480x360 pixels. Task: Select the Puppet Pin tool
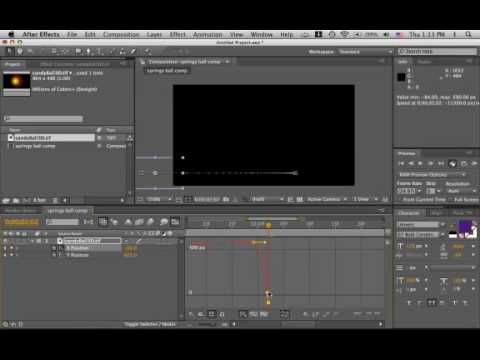[148, 51]
